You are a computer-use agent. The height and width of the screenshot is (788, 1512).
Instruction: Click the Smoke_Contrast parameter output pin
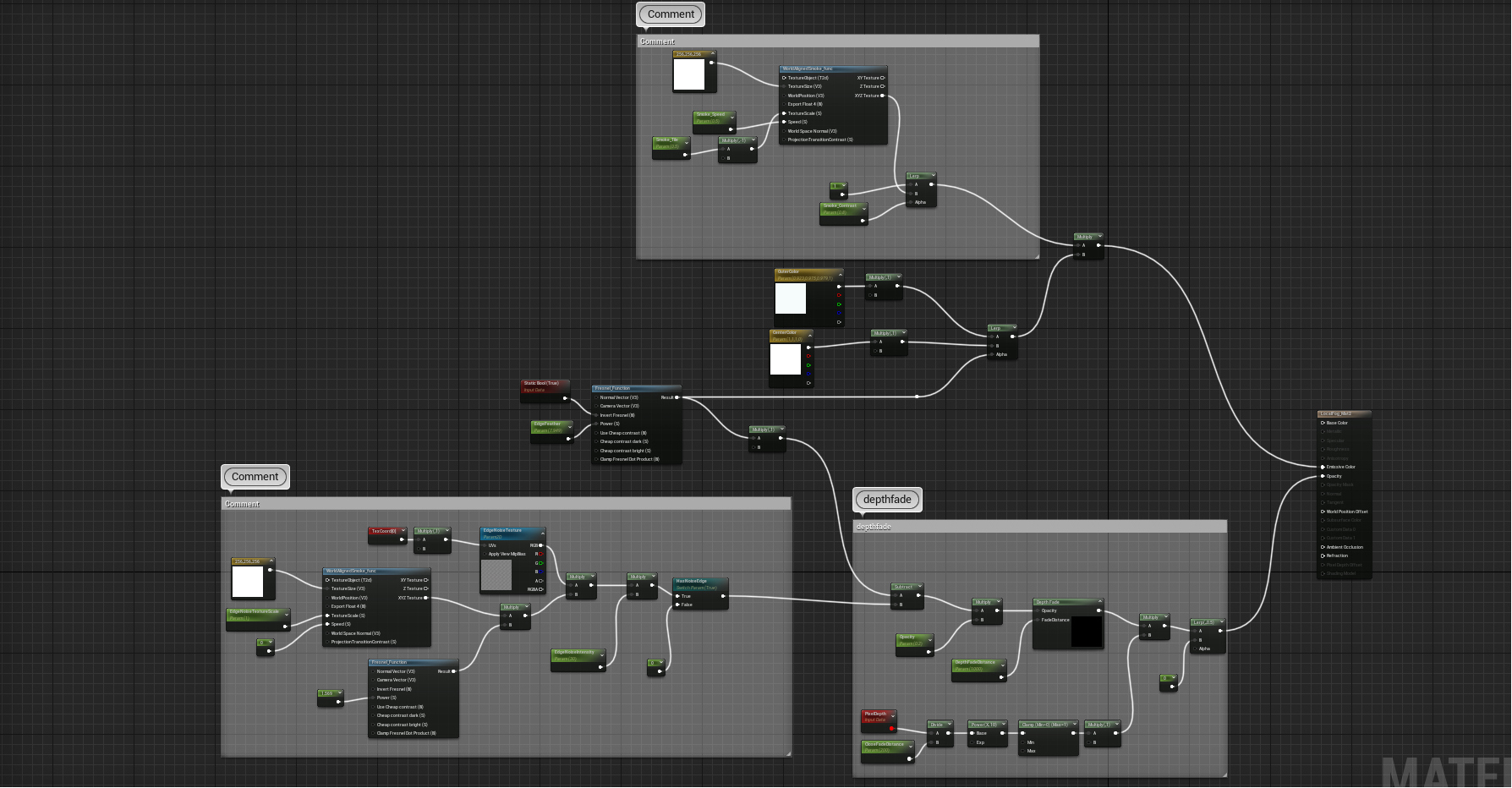(x=863, y=221)
